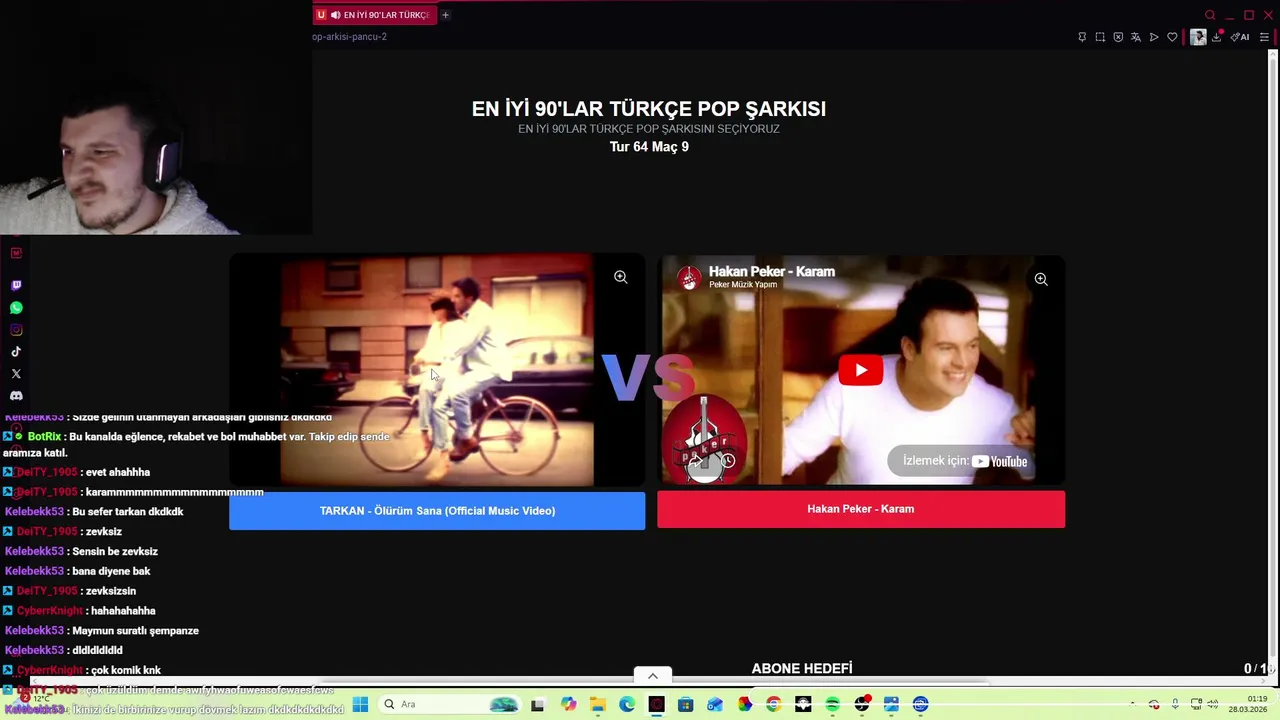Open the AI assistant button
The width and height of the screenshot is (1280, 720).
(x=1240, y=37)
